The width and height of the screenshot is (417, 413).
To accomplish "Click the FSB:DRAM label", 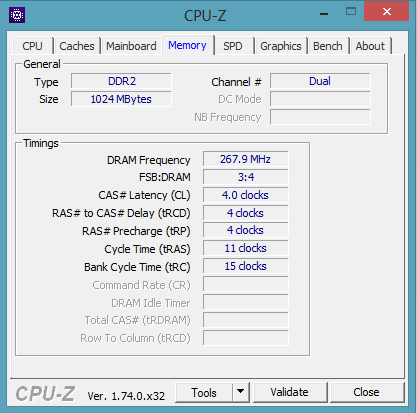I will click(165, 177).
